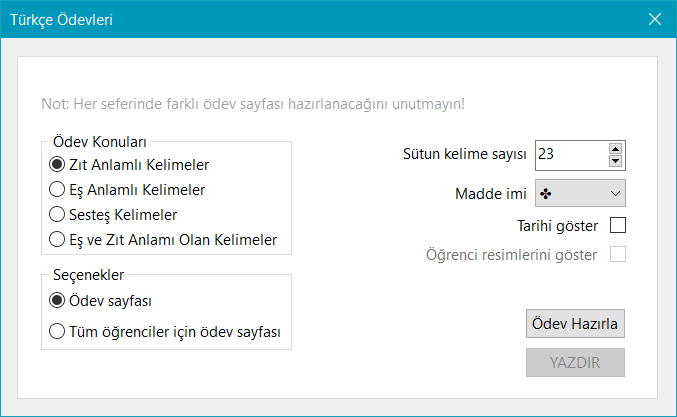Click the YAZDIR print button
The image size is (677, 417).
[575, 363]
